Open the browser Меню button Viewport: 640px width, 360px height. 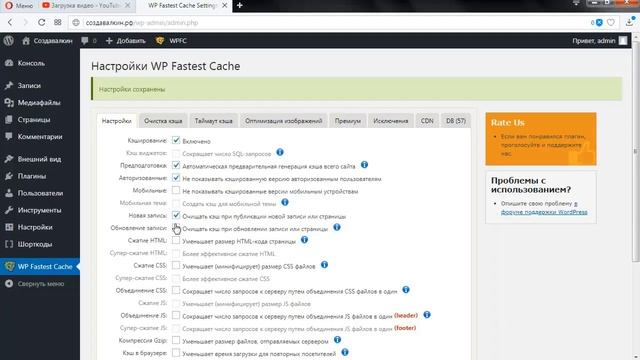pyautogui.click(x=19, y=6)
